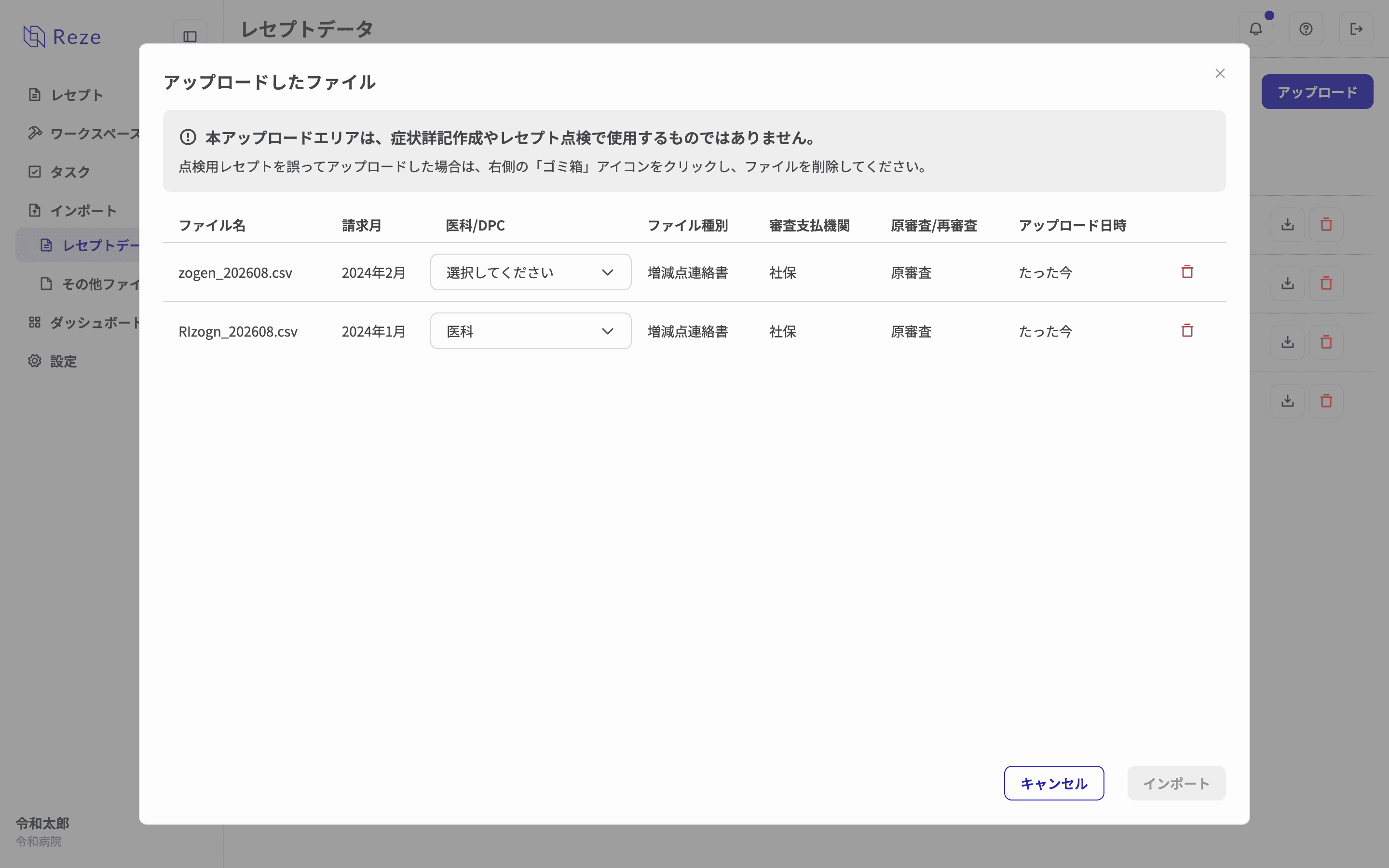Click the ファイル名 column header
Screen dimensions: 1389x868
(212, 226)
